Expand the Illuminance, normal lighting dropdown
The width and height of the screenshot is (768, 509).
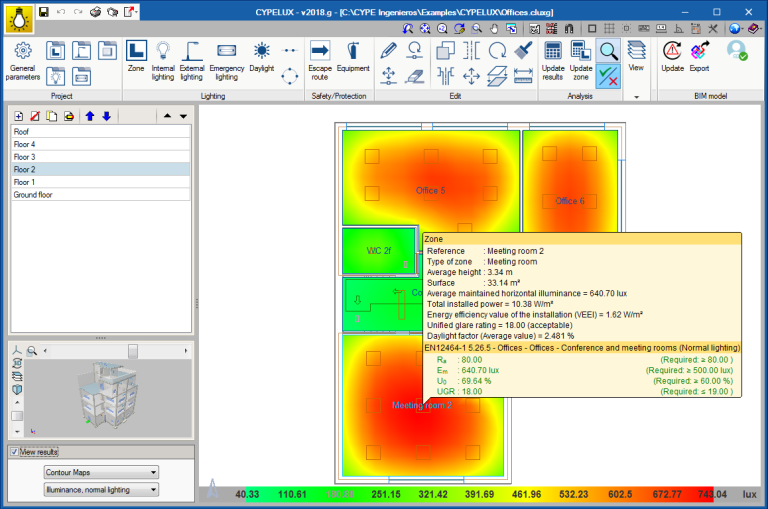[101, 490]
